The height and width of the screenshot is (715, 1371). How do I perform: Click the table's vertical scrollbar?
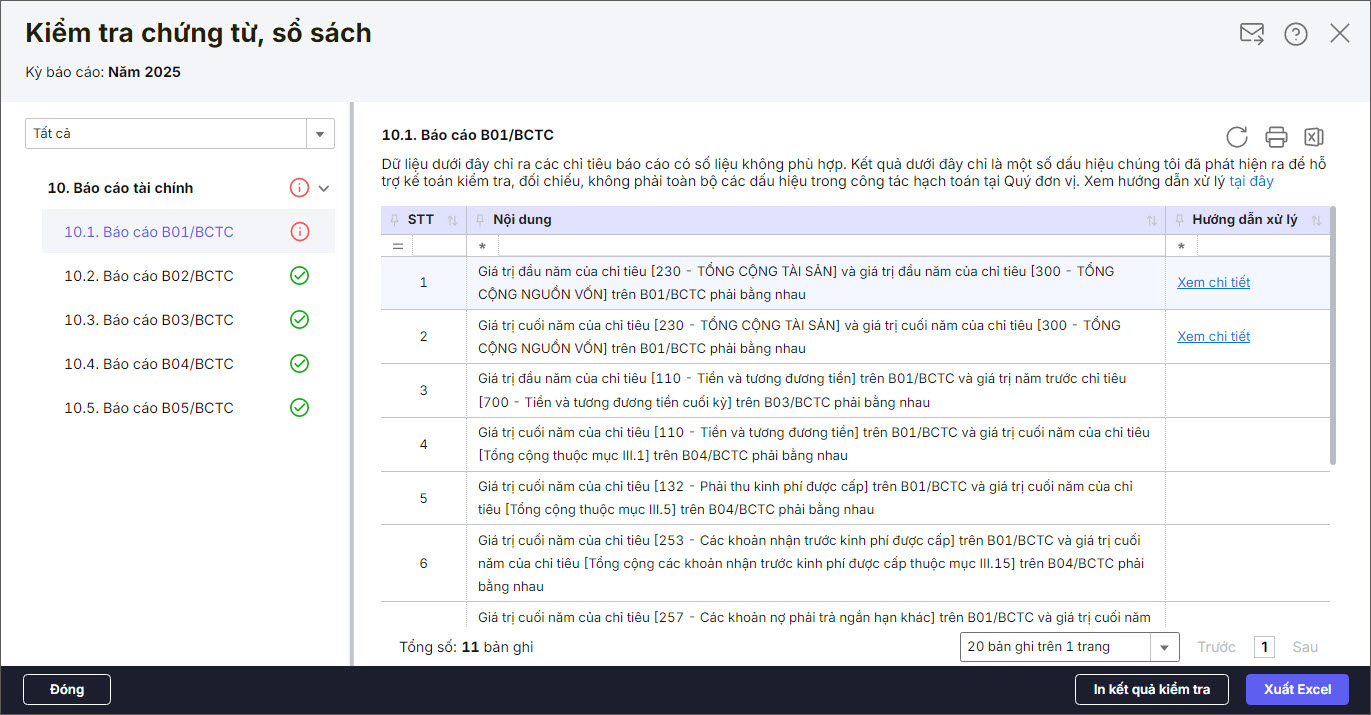coord(1333,360)
